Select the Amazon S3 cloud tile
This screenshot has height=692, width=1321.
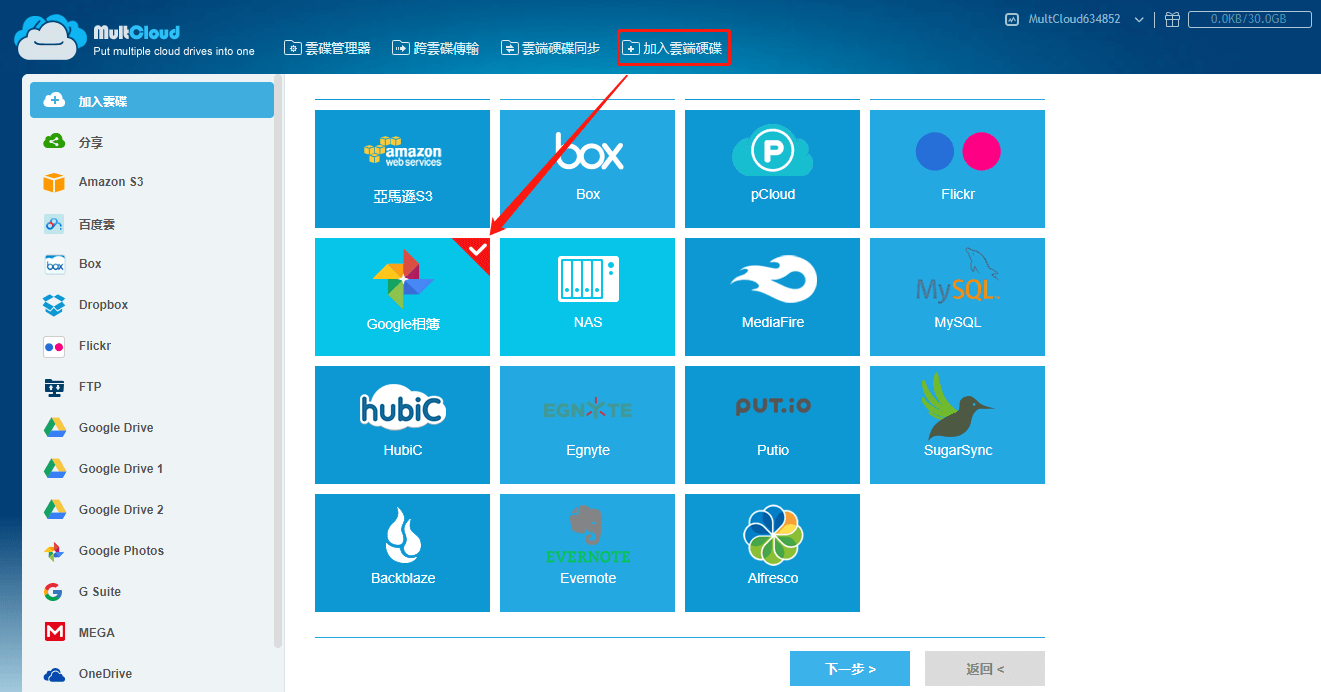tap(402, 169)
